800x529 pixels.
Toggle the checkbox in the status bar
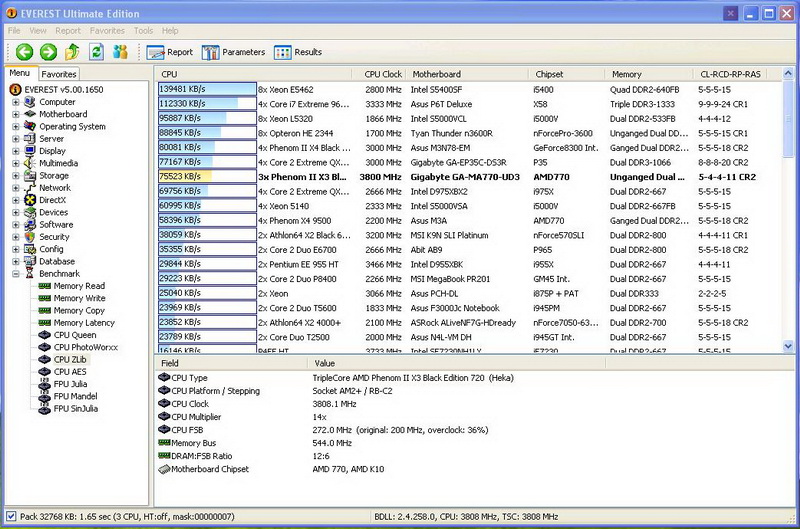coord(11,516)
